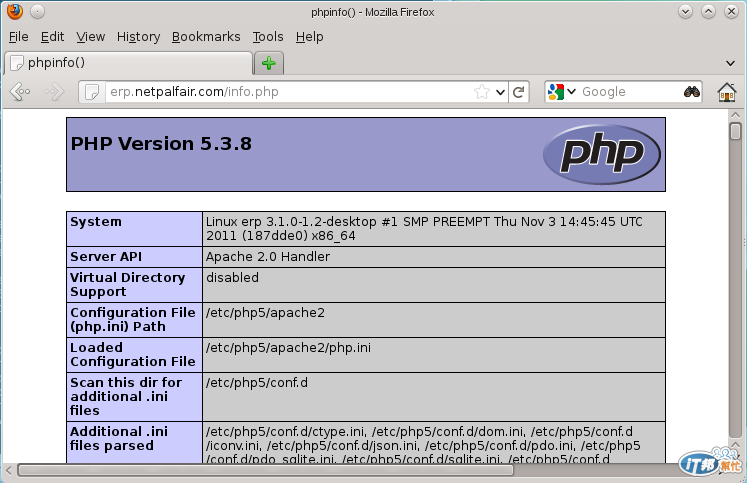
Task: Bookmark this page with the star icon
Action: click(x=482, y=91)
